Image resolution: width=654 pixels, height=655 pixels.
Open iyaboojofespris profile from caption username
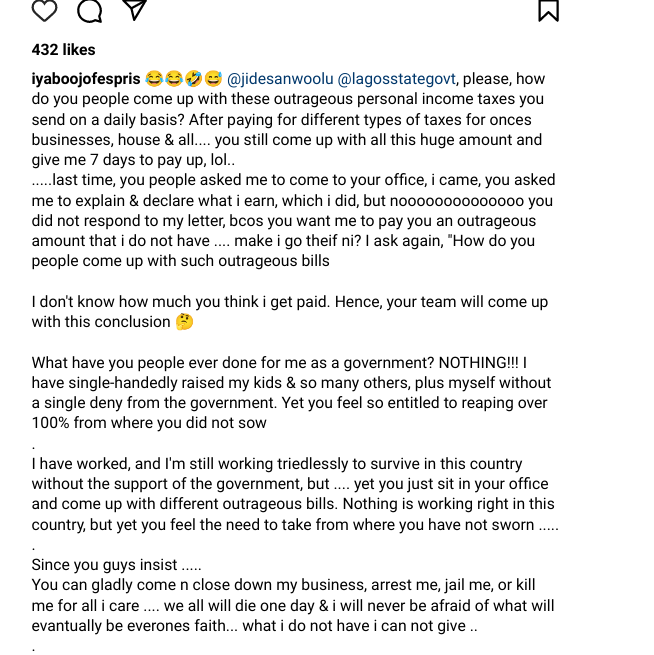pos(86,79)
